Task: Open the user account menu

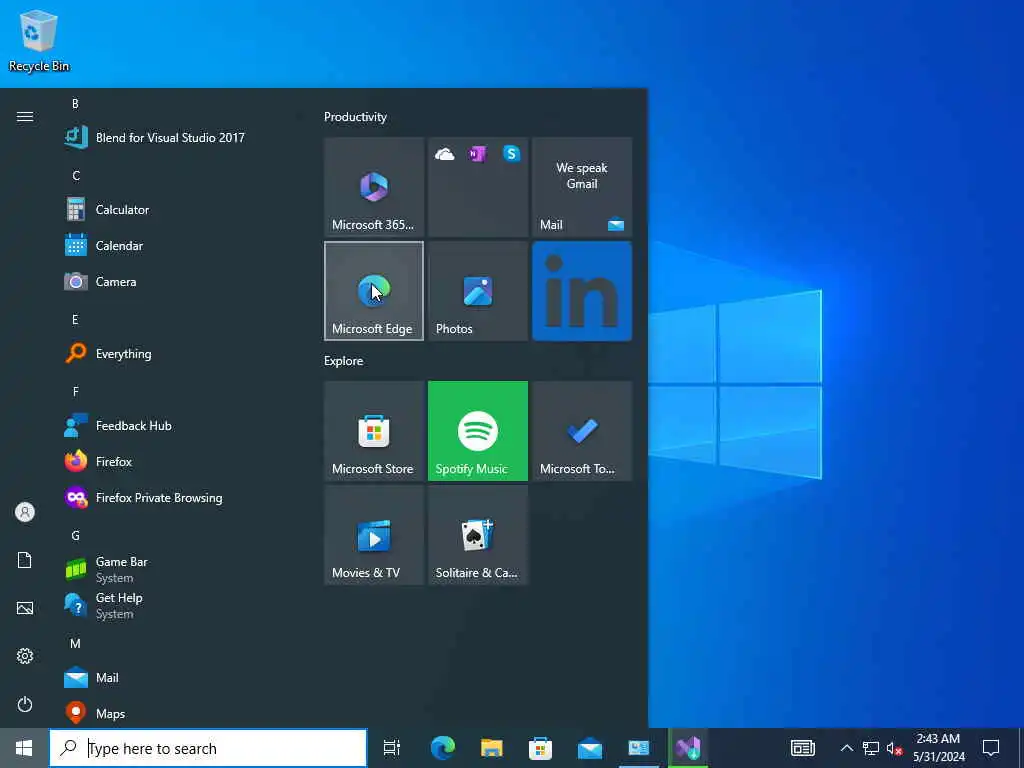Action: pos(25,512)
